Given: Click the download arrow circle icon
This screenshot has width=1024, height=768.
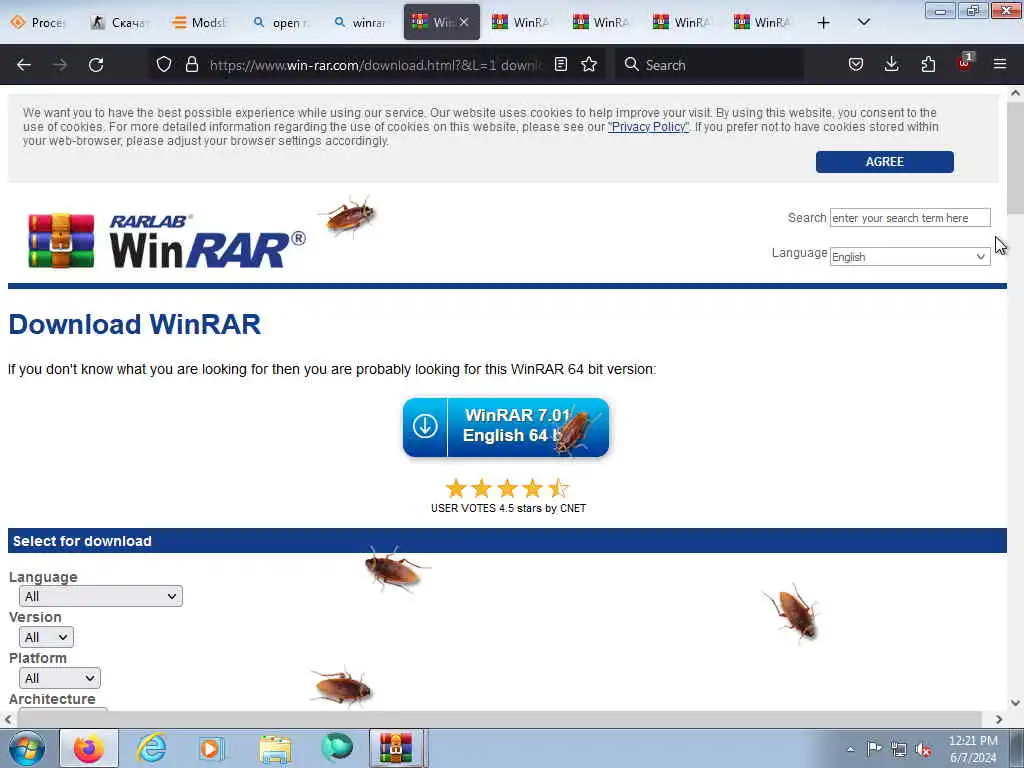Looking at the screenshot, I should pyautogui.click(x=425, y=426).
